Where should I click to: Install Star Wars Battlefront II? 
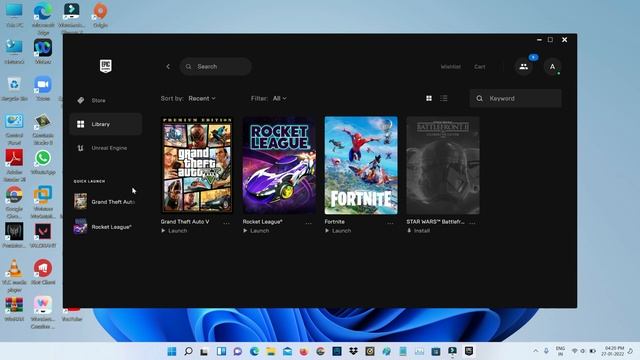(x=419, y=231)
